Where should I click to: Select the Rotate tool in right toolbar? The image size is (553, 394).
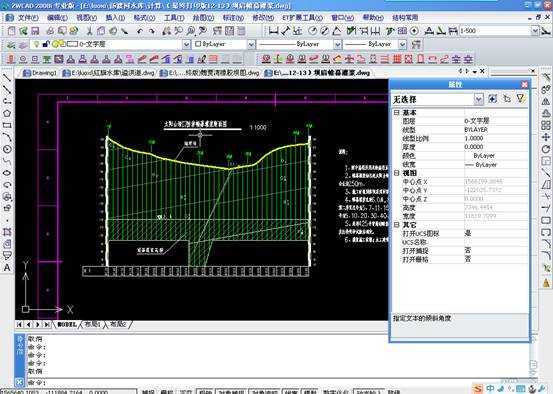(546, 149)
